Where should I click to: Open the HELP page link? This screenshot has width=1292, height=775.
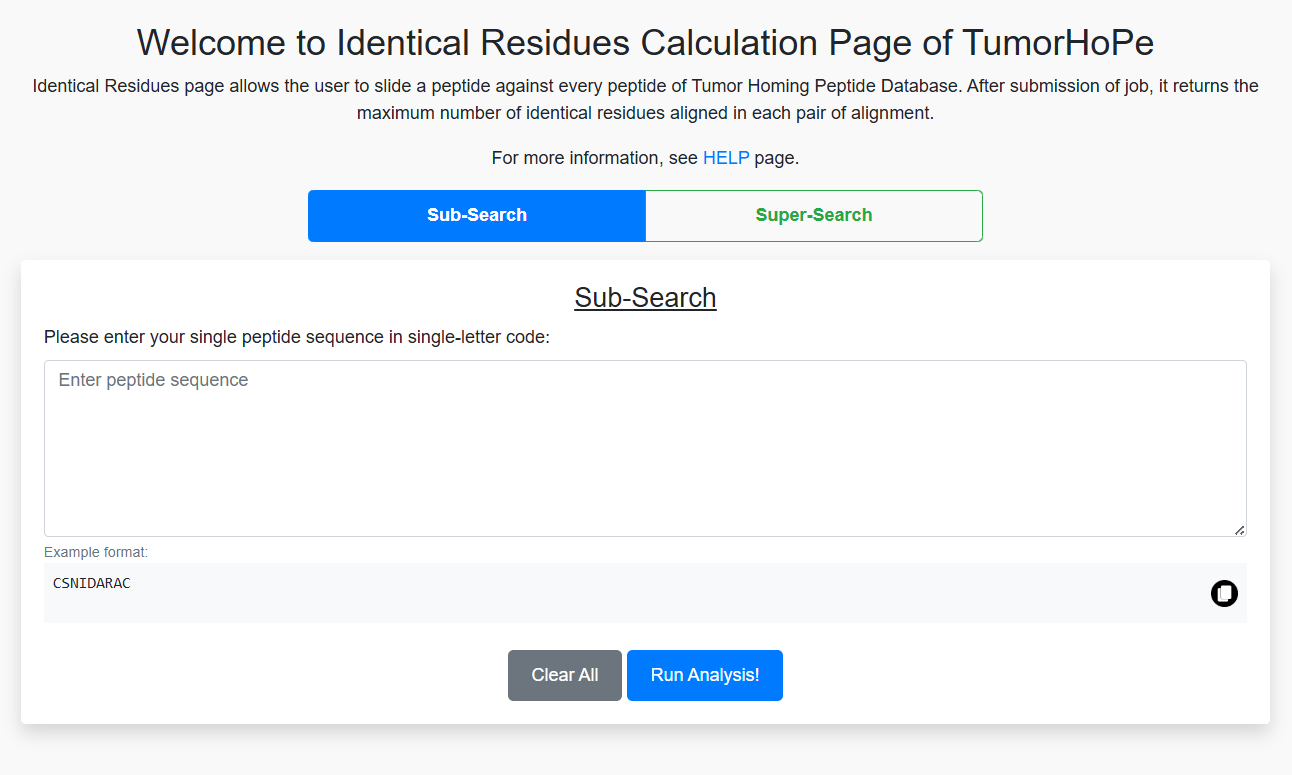point(726,157)
